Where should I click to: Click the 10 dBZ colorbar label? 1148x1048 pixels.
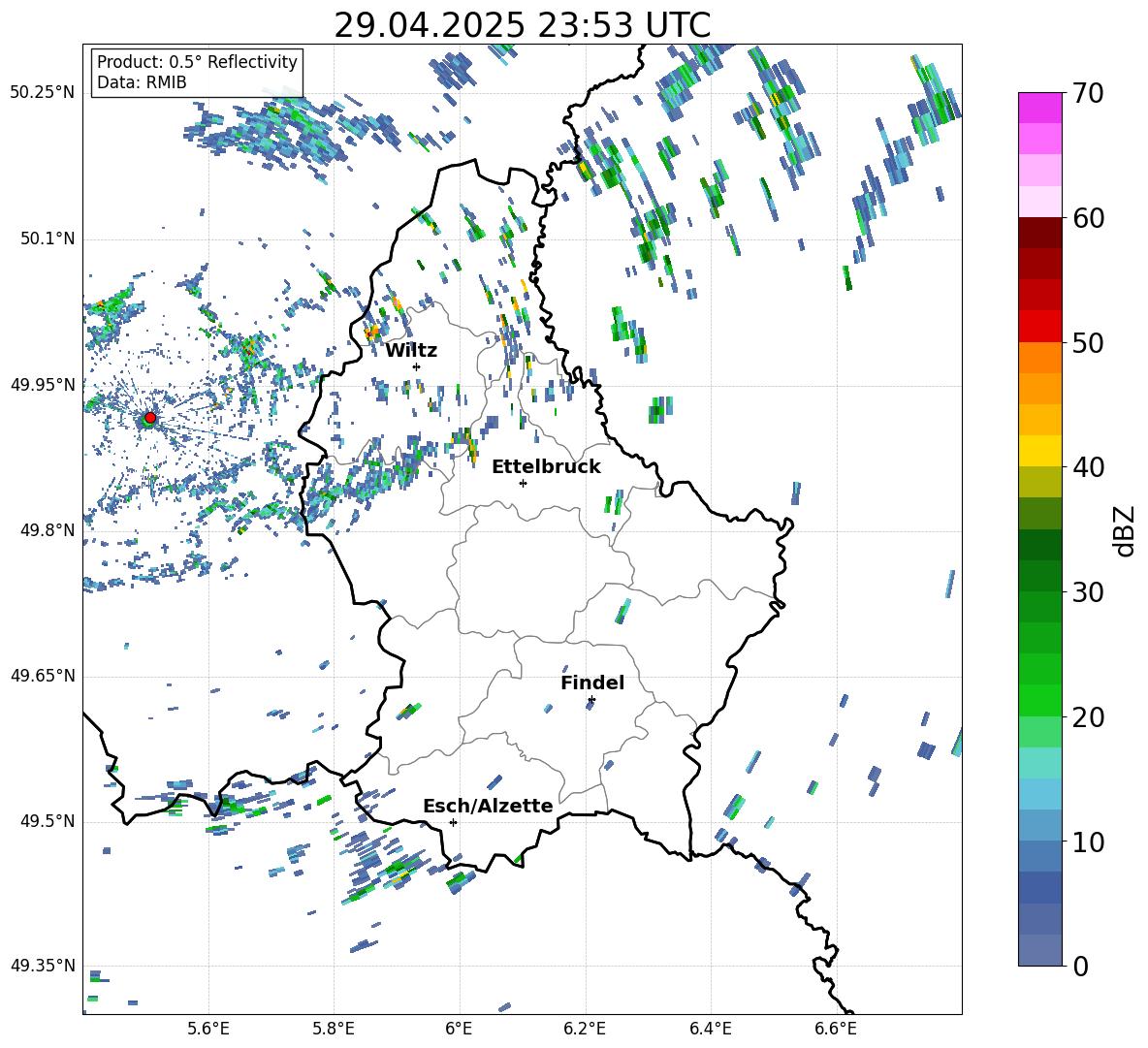point(1088,842)
